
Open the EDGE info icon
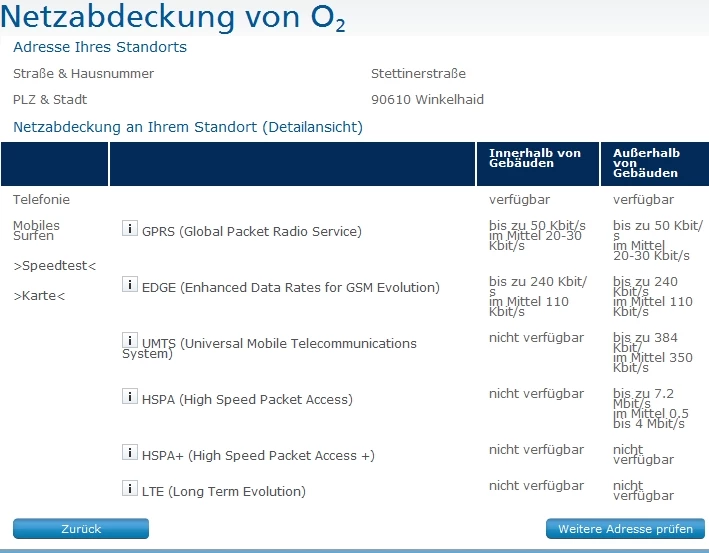[x=130, y=284]
